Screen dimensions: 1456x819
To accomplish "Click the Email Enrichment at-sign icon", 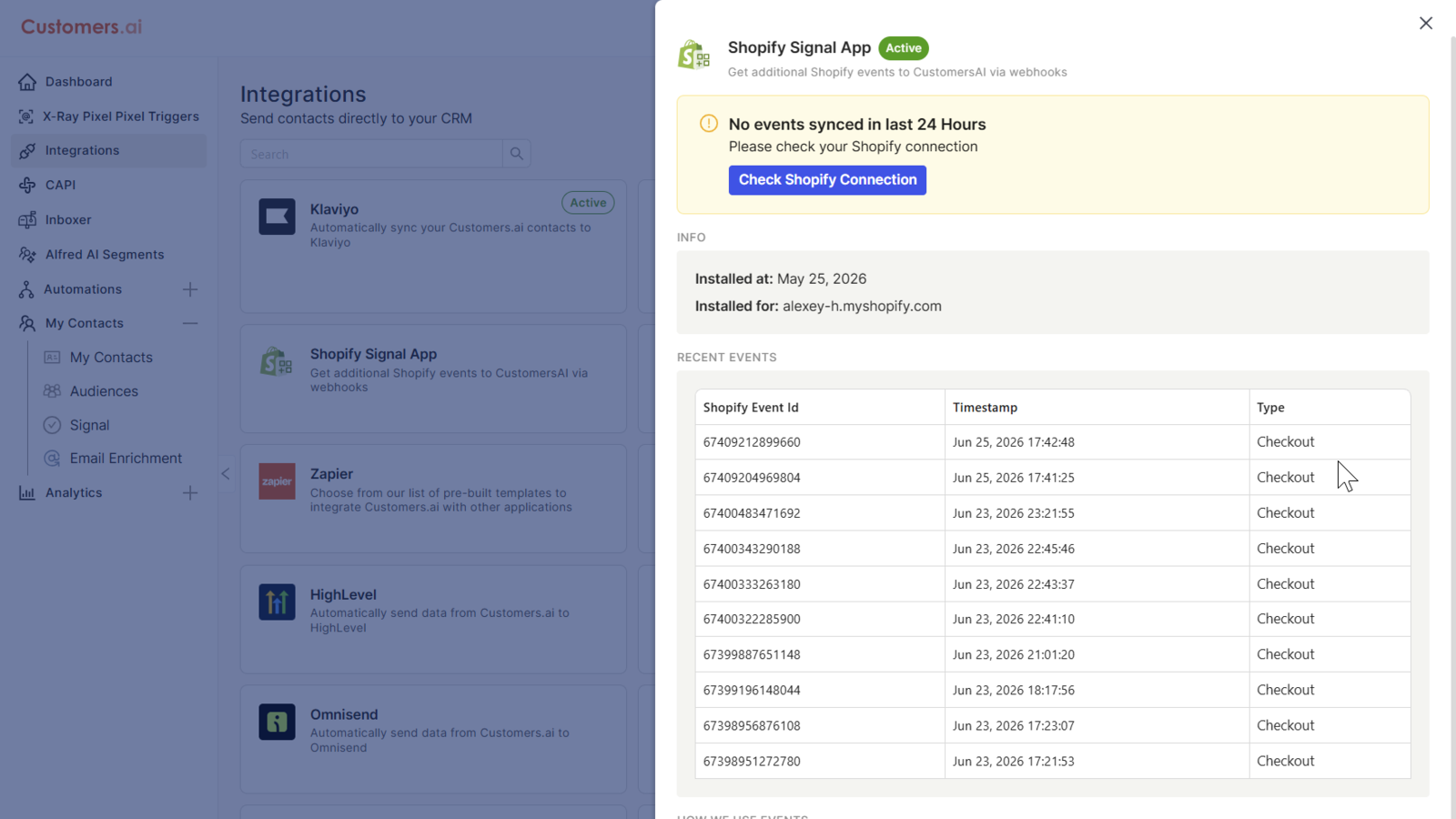I will (52, 459).
